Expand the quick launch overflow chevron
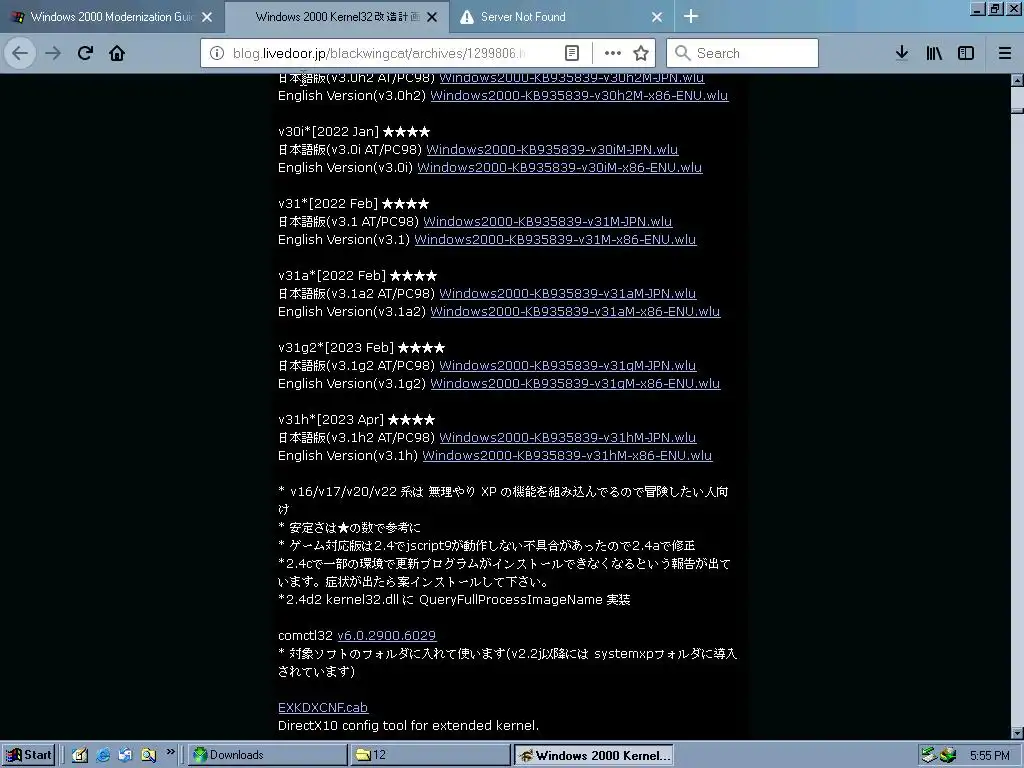1024x768 pixels. point(170,752)
